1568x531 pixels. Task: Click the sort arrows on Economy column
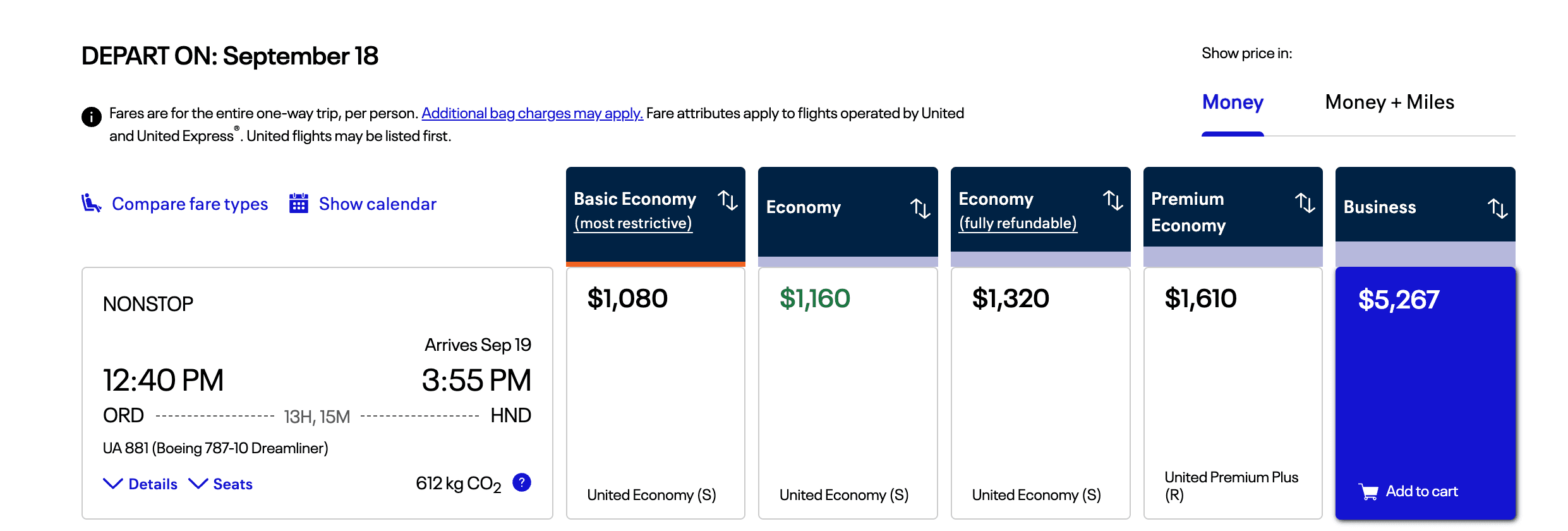[x=921, y=207]
